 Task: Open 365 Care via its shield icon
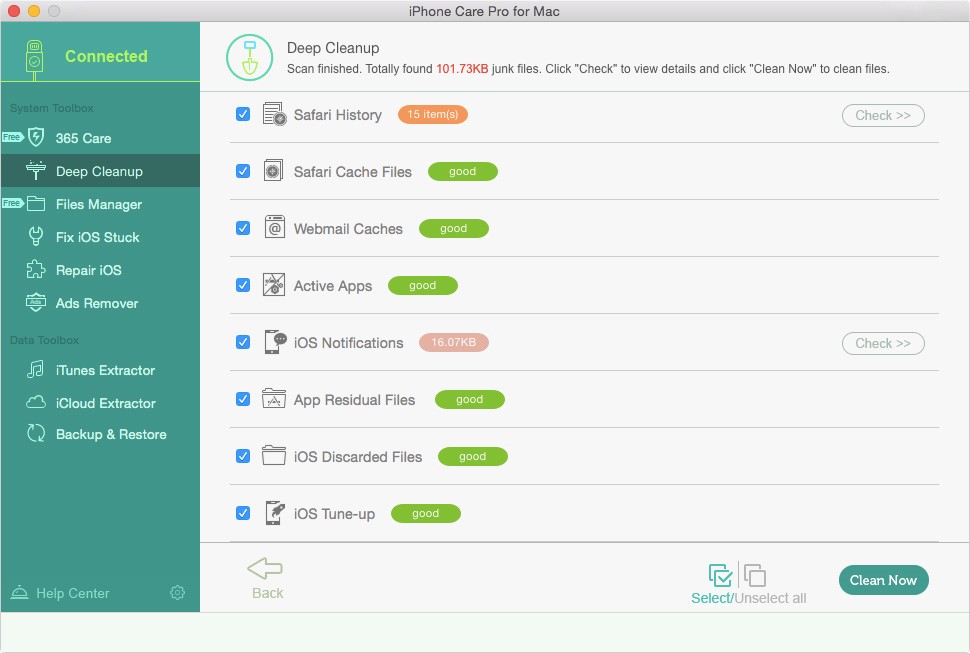pos(36,137)
